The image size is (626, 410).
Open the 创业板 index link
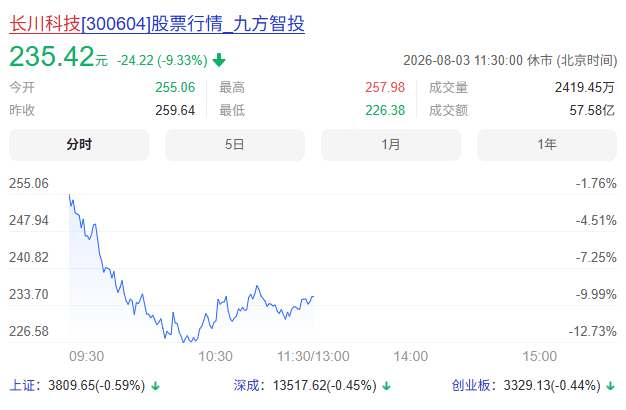click(x=471, y=386)
